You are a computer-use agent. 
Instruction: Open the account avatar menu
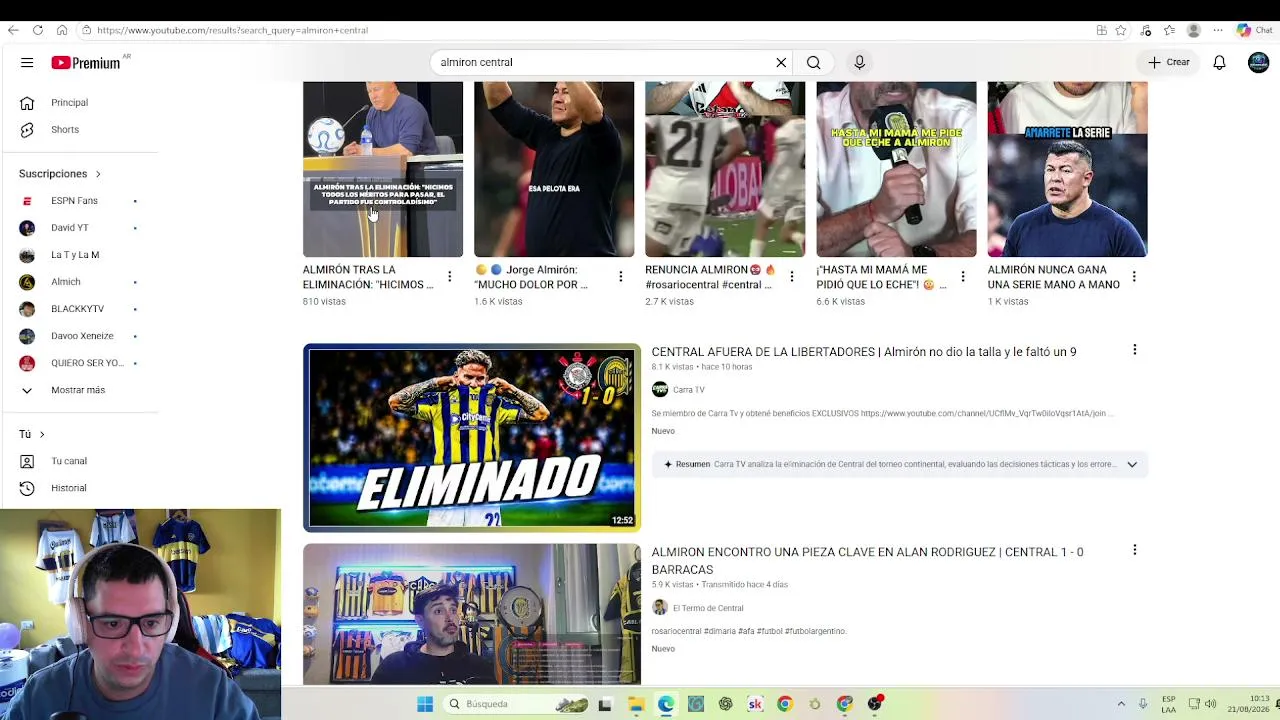[1258, 62]
